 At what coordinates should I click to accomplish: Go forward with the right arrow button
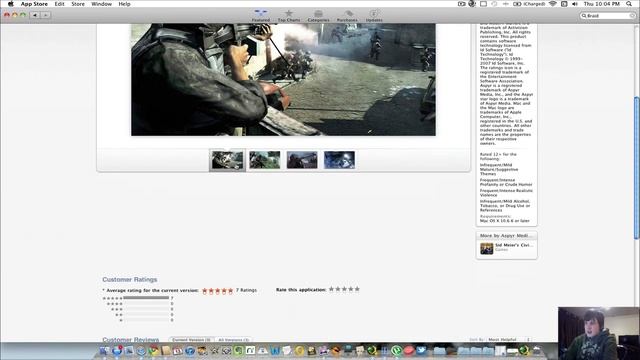pos(45,15)
